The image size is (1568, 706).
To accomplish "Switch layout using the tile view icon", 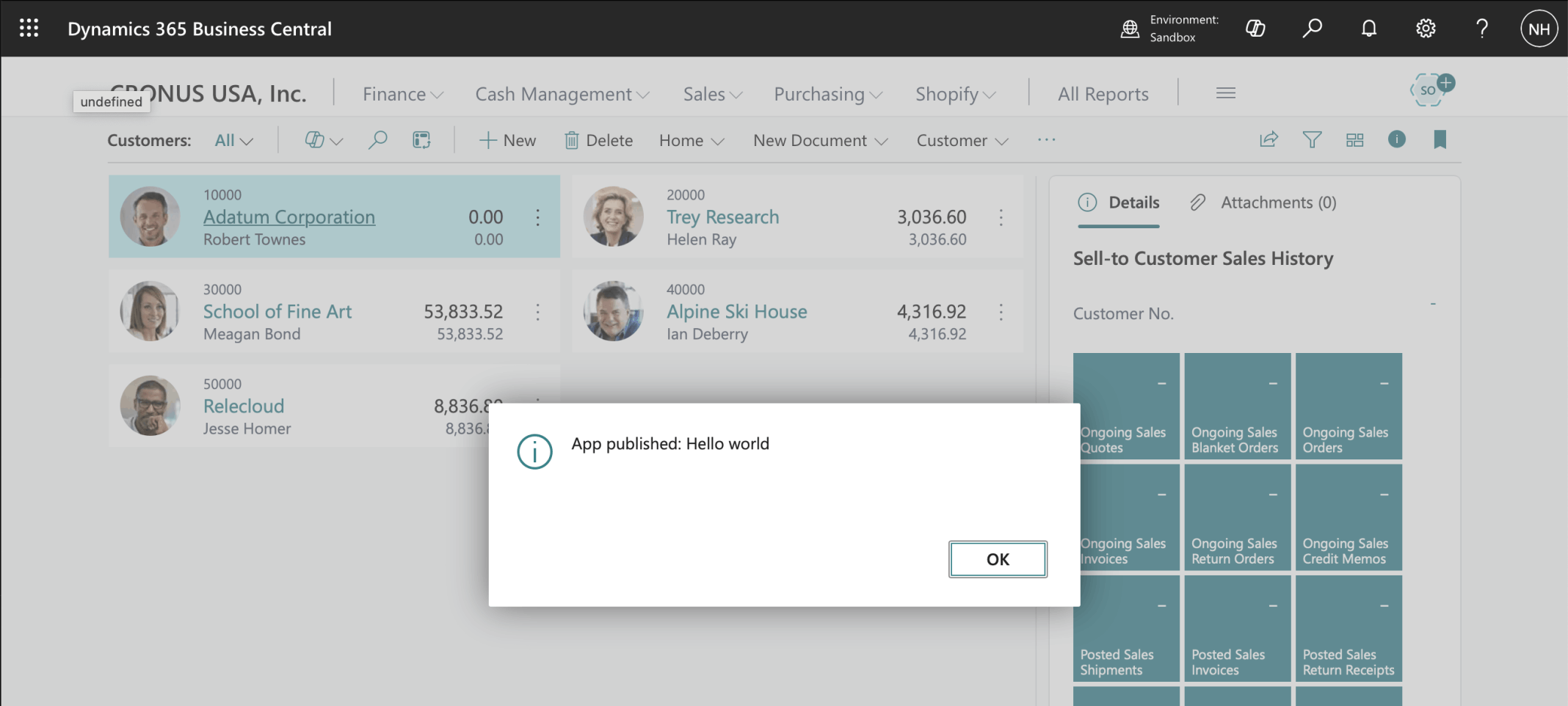I will point(1354,139).
